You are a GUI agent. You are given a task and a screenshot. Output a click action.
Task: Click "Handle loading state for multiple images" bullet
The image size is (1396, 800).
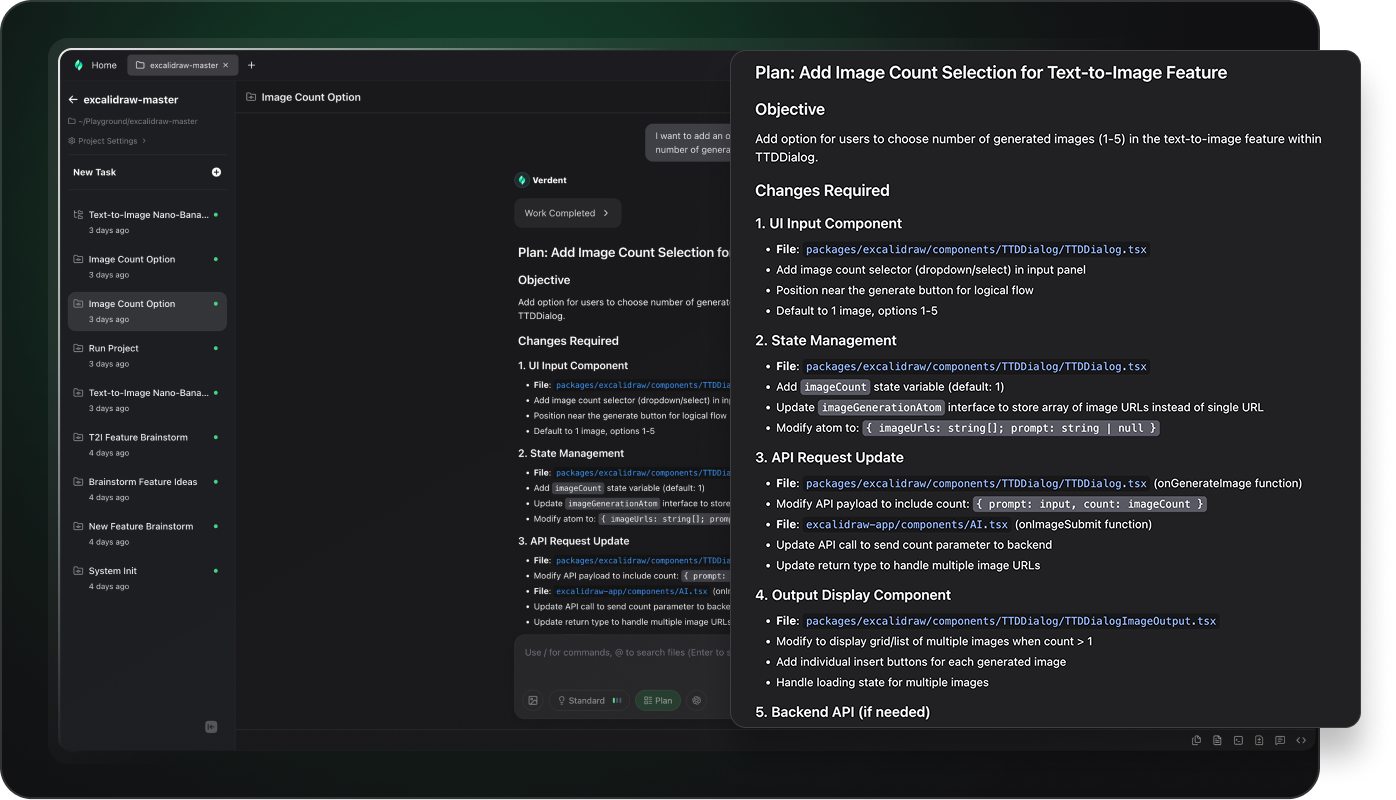tap(882, 682)
